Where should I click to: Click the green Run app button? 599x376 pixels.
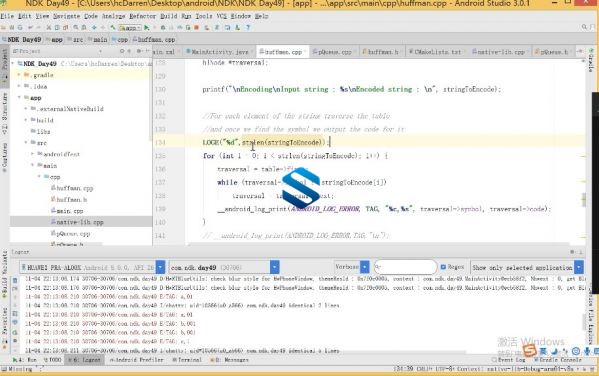(x=147, y=28)
